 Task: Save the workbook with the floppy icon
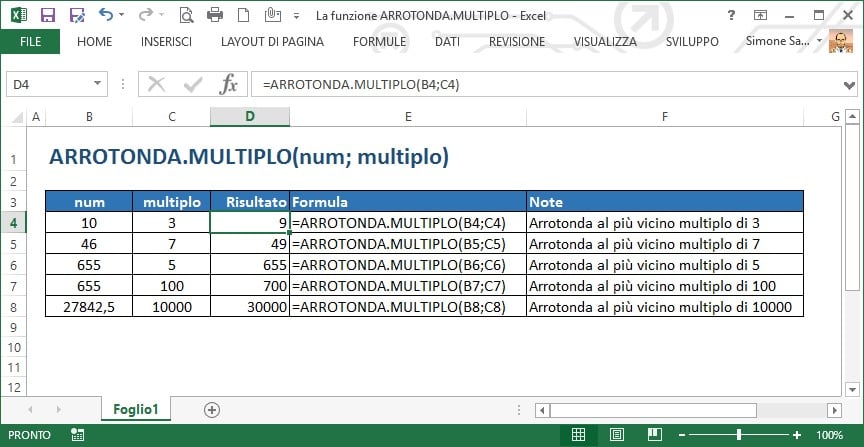(48, 15)
